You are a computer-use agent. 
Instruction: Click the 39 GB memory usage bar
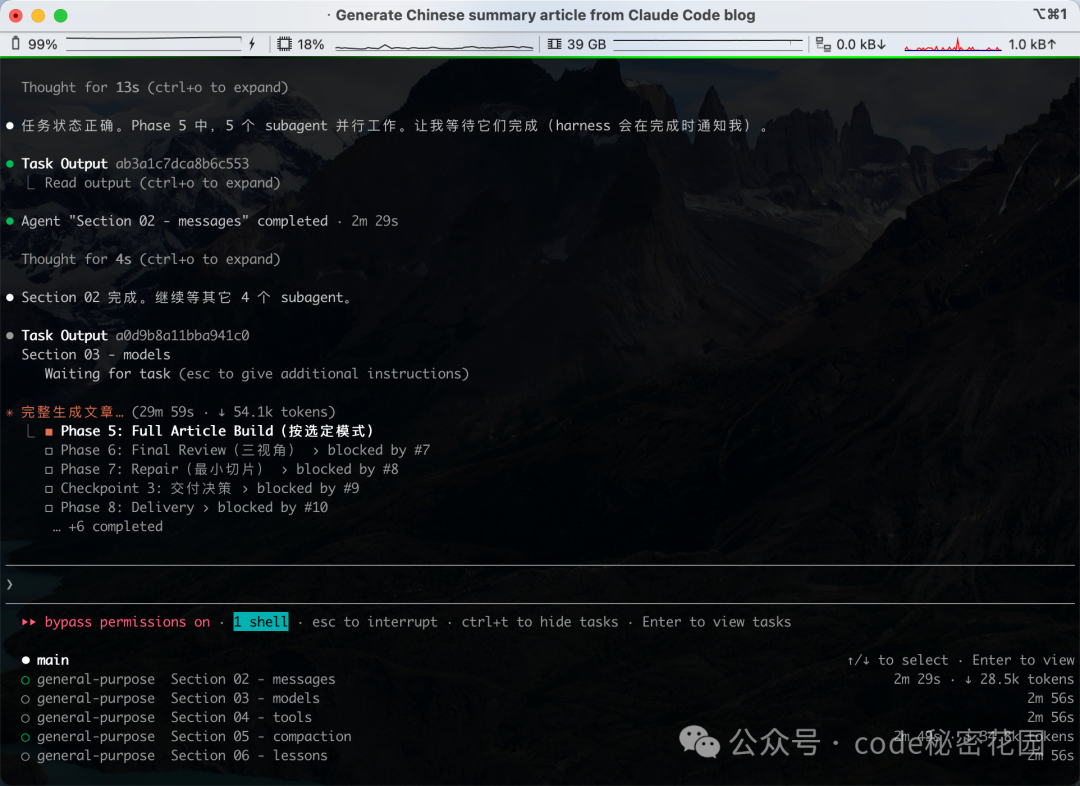(708, 44)
